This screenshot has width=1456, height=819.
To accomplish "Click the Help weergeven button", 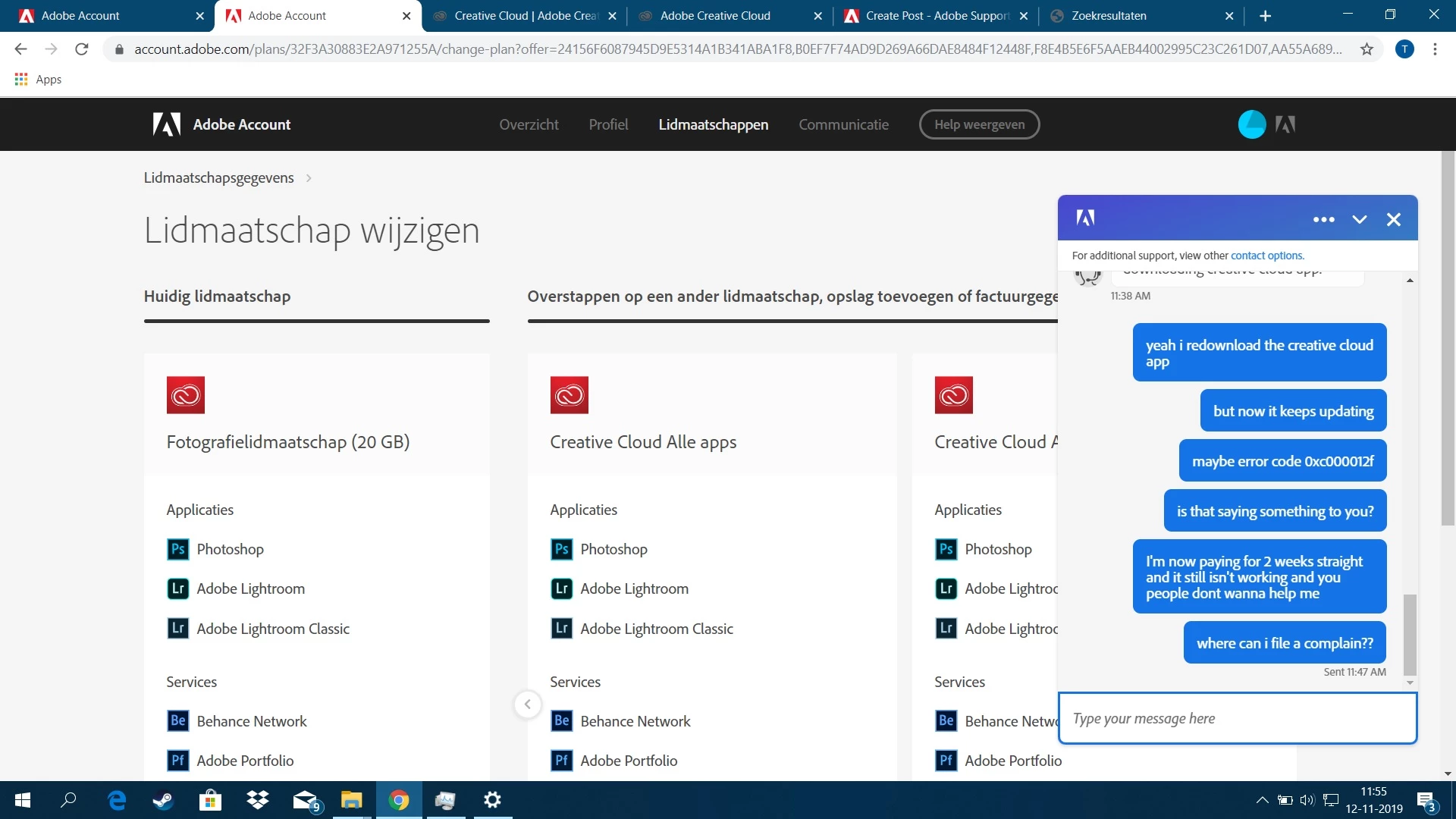I will pyautogui.click(x=979, y=124).
